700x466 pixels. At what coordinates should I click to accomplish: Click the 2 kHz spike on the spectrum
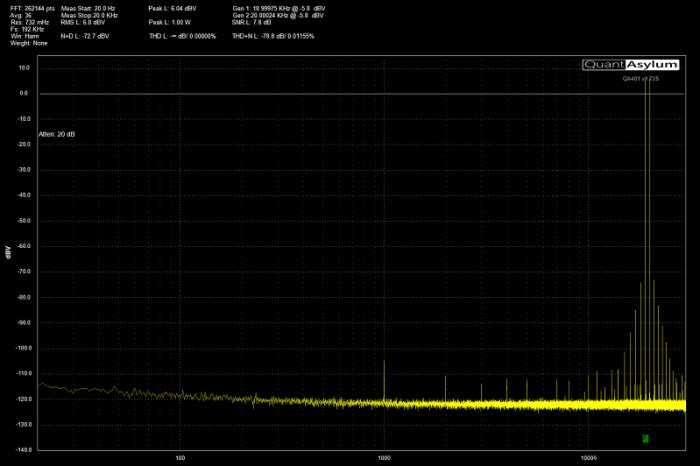point(446,388)
